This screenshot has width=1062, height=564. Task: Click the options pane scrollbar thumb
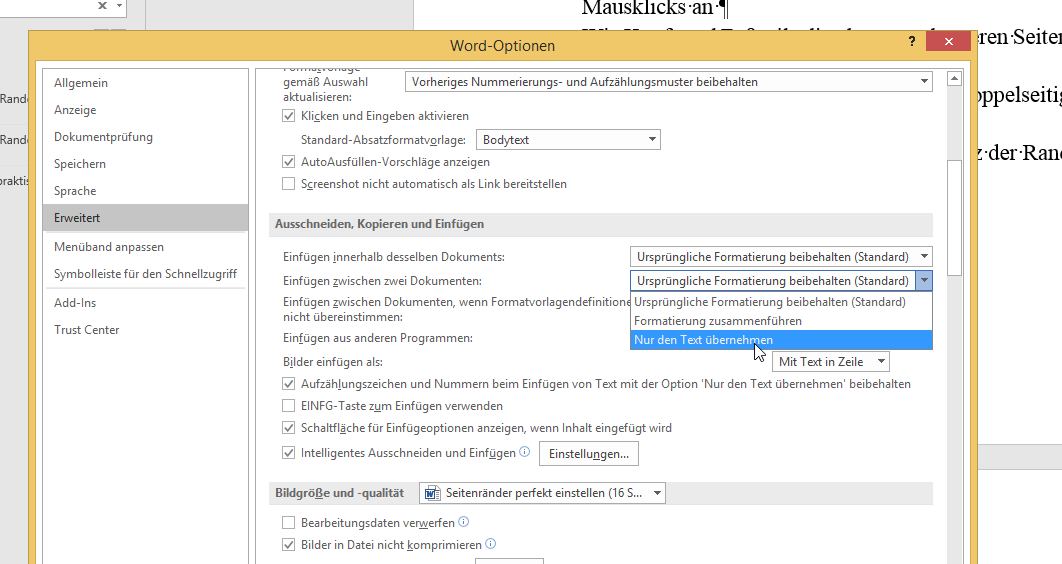[x=954, y=217]
